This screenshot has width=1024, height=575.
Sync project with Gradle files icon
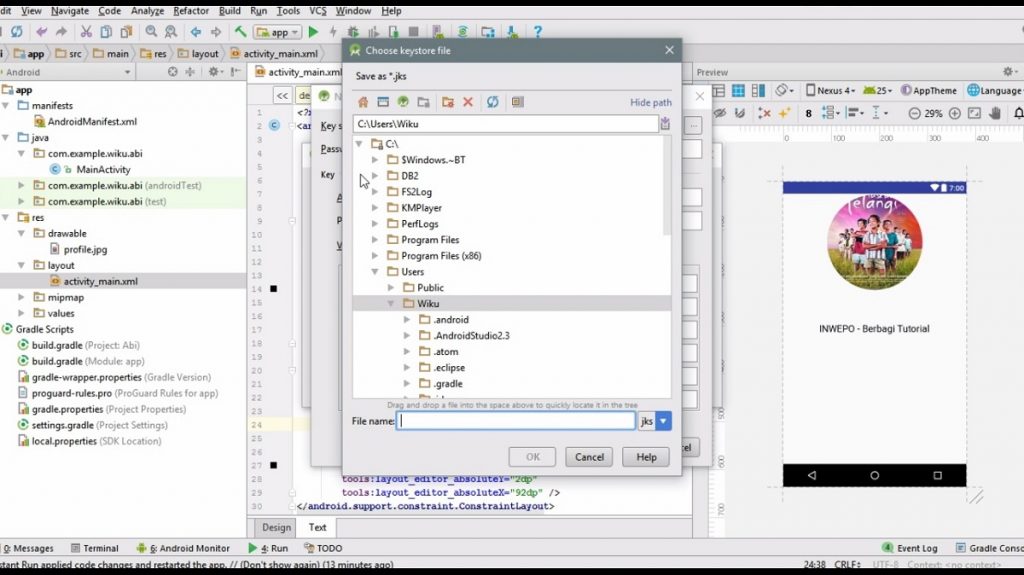[x=462, y=31]
